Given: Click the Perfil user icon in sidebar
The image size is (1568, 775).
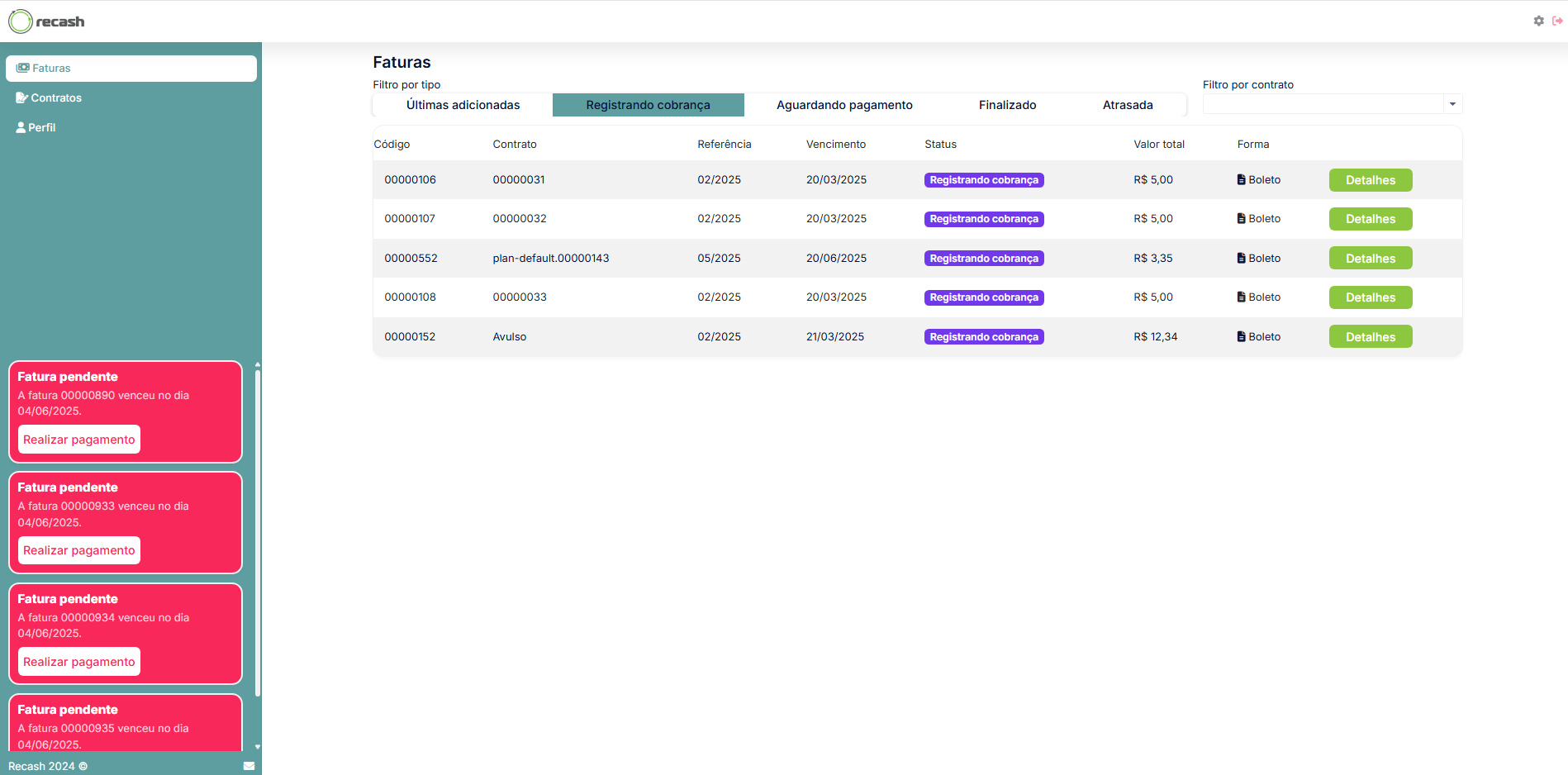Looking at the screenshot, I should click(x=21, y=127).
